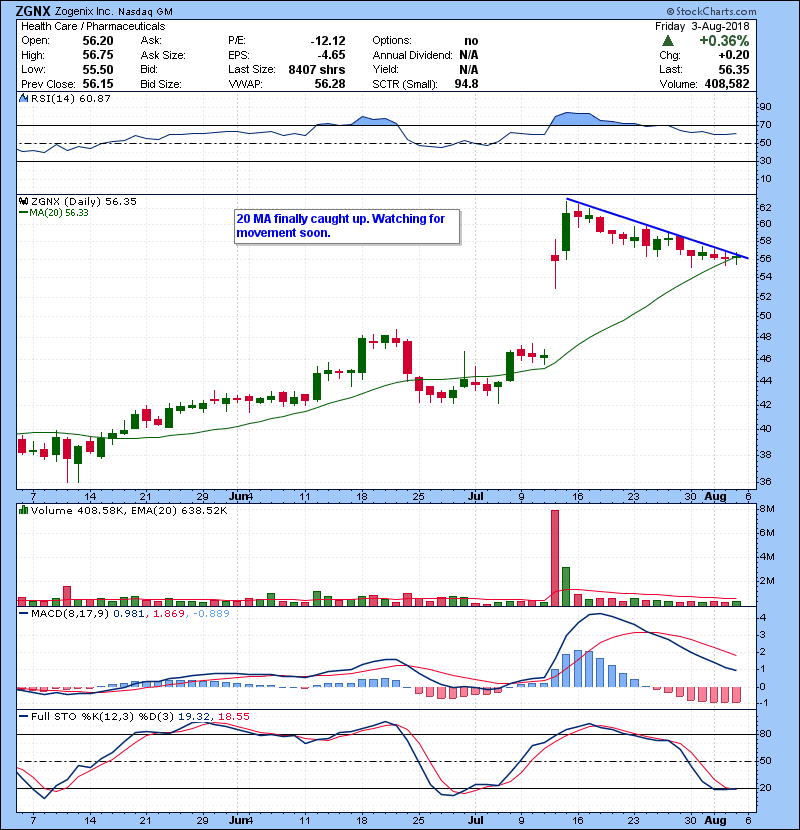Image resolution: width=800 pixels, height=830 pixels.
Task: Click the Nasdaq GM exchange label
Action: (x=146, y=12)
